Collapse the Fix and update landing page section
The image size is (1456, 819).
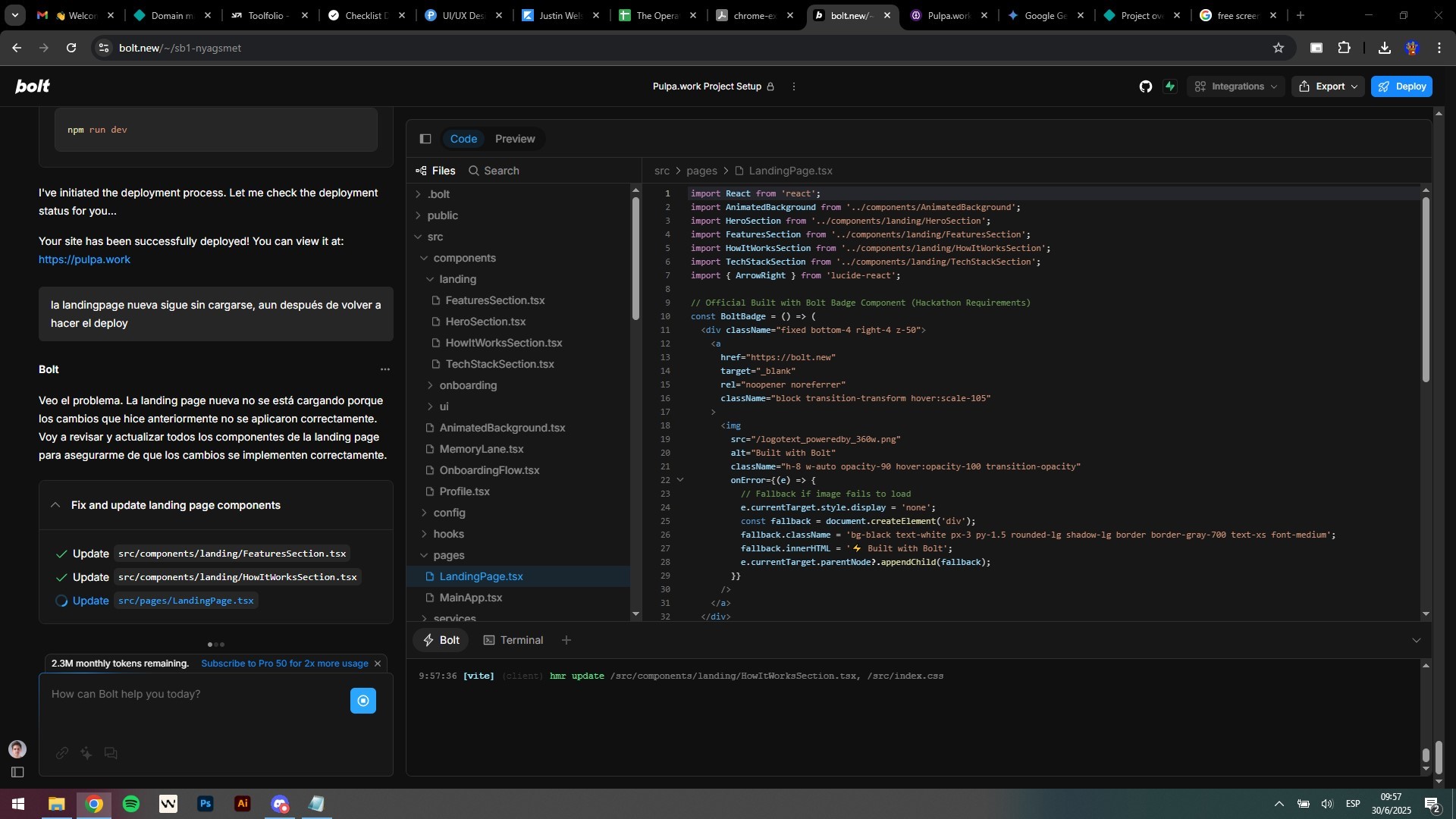55,505
